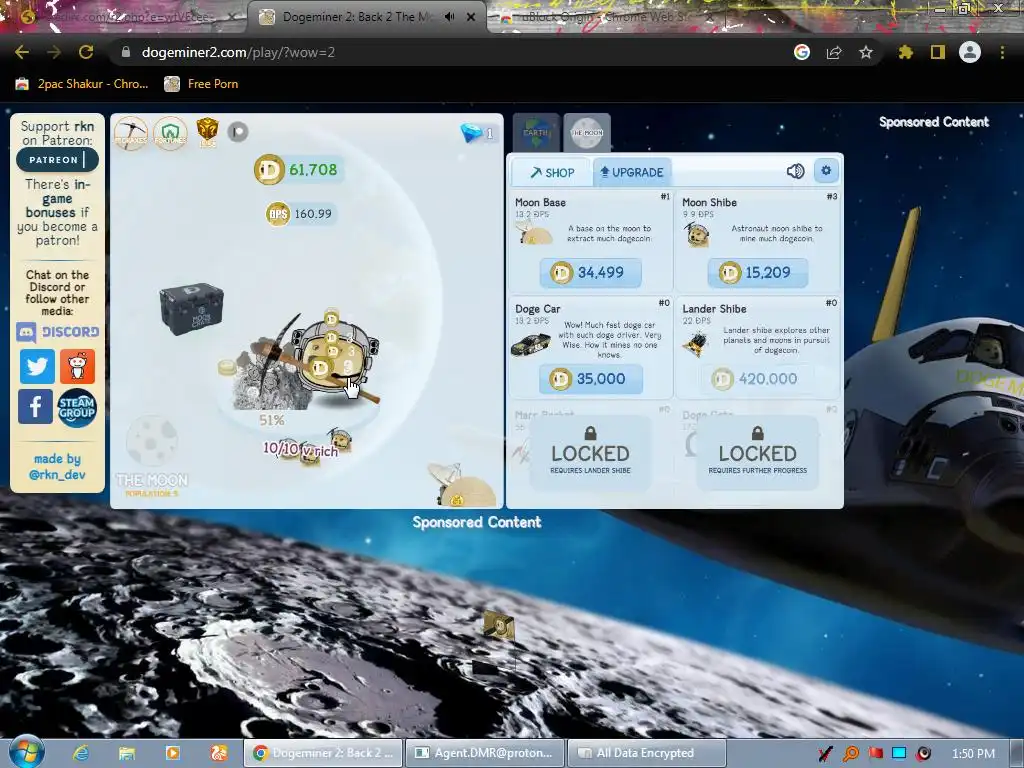1024x768 pixels.
Task: Open Windows Start menu
Action: [25, 752]
